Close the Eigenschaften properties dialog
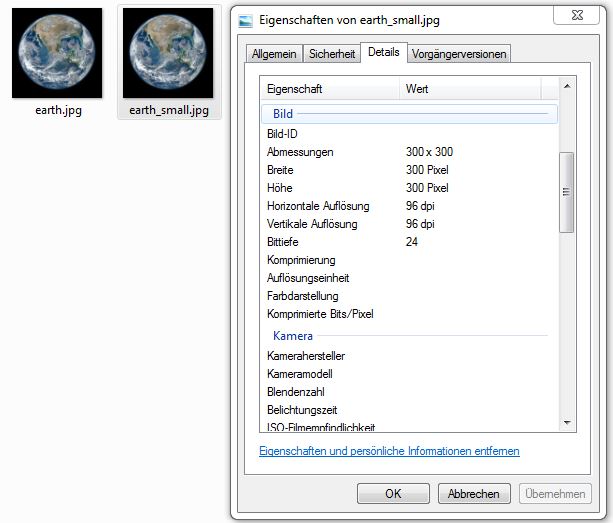This screenshot has width=613, height=523. click(577, 15)
